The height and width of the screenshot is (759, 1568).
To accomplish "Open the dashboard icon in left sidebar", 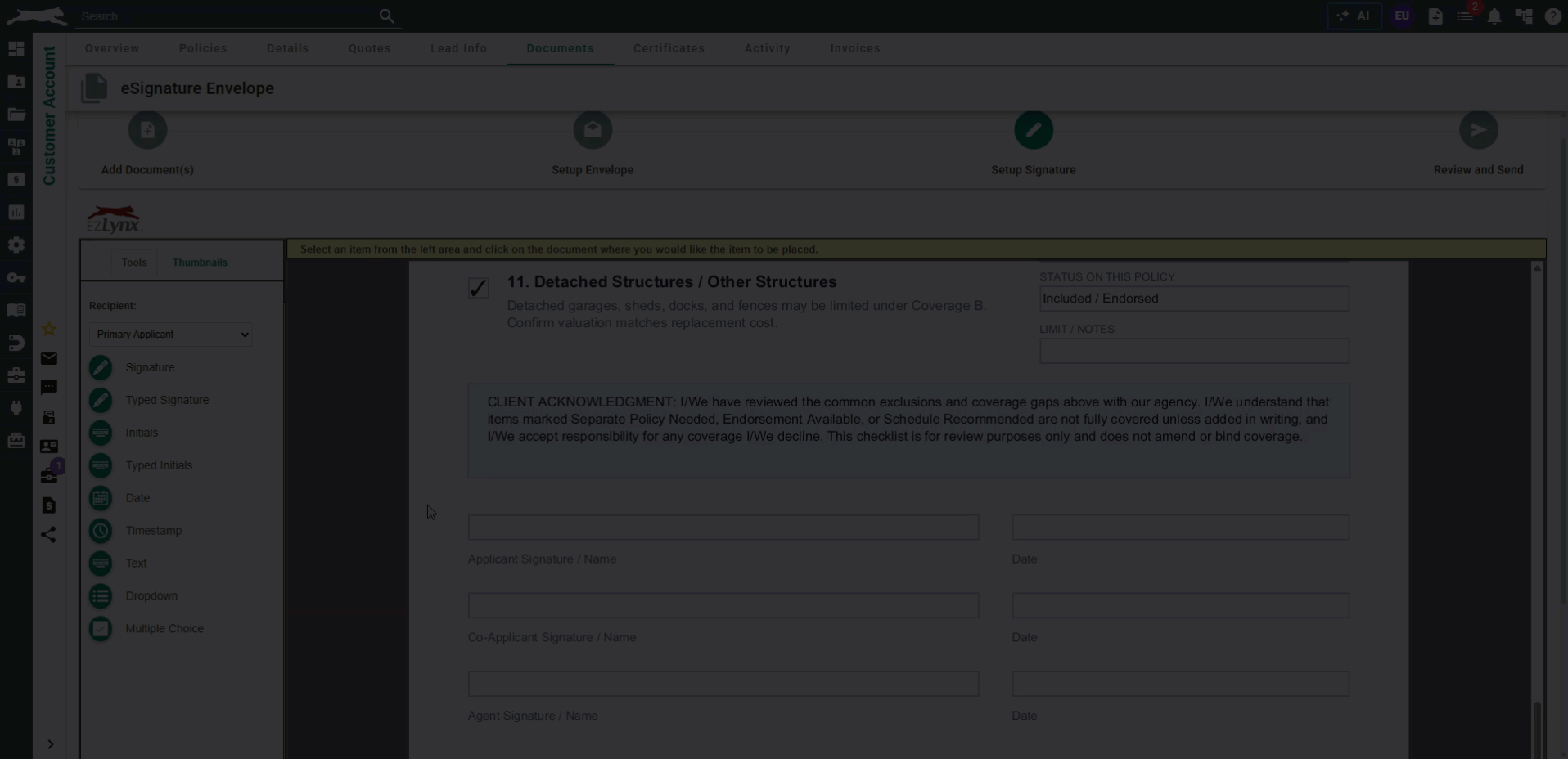I will [x=16, y=49].
